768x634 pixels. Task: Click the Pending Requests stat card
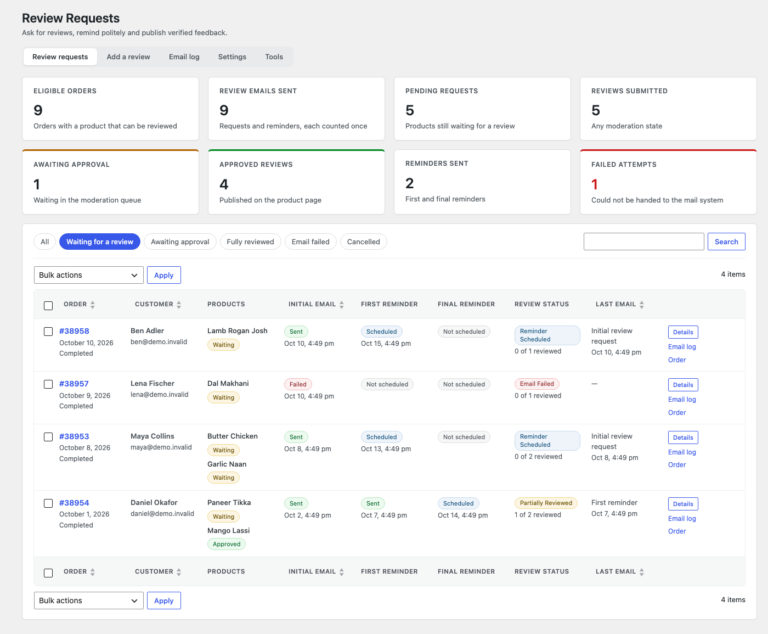tap(482, 109)
